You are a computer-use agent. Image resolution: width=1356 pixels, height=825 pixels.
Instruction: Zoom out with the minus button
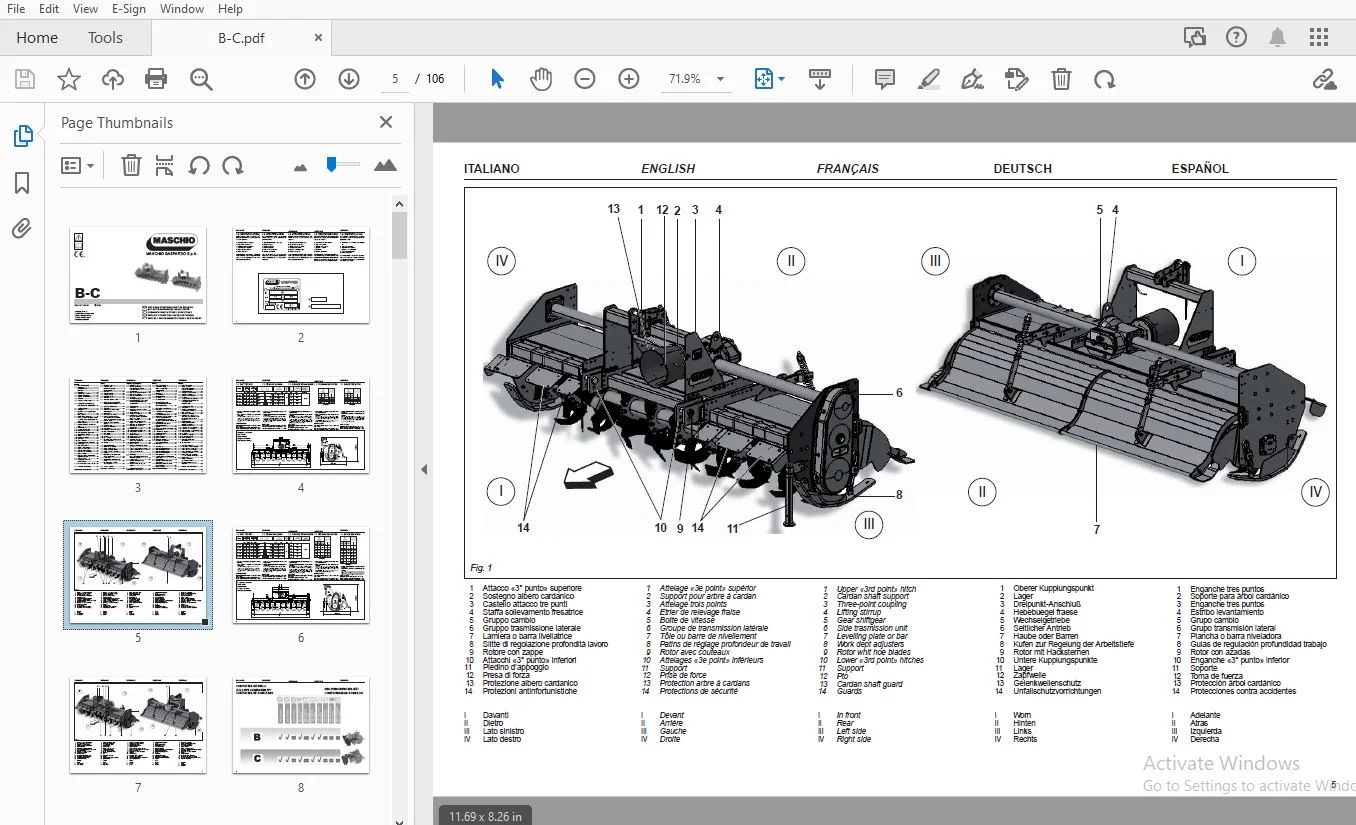point(585,79)
